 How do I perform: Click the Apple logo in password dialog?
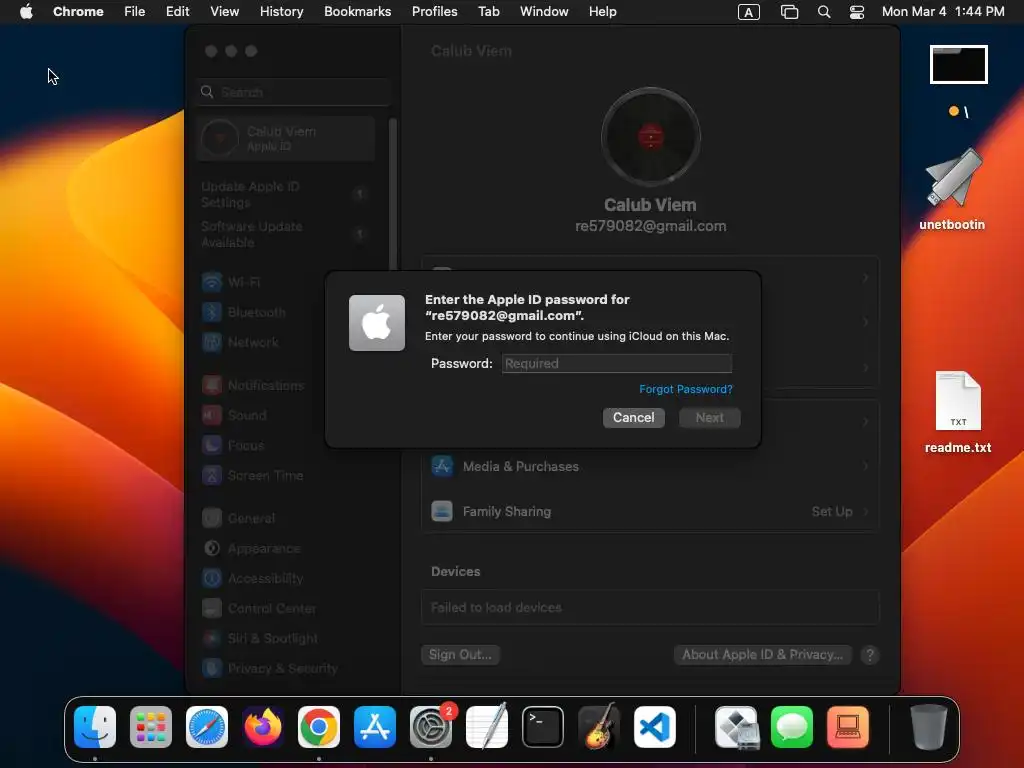coord(377,323)
